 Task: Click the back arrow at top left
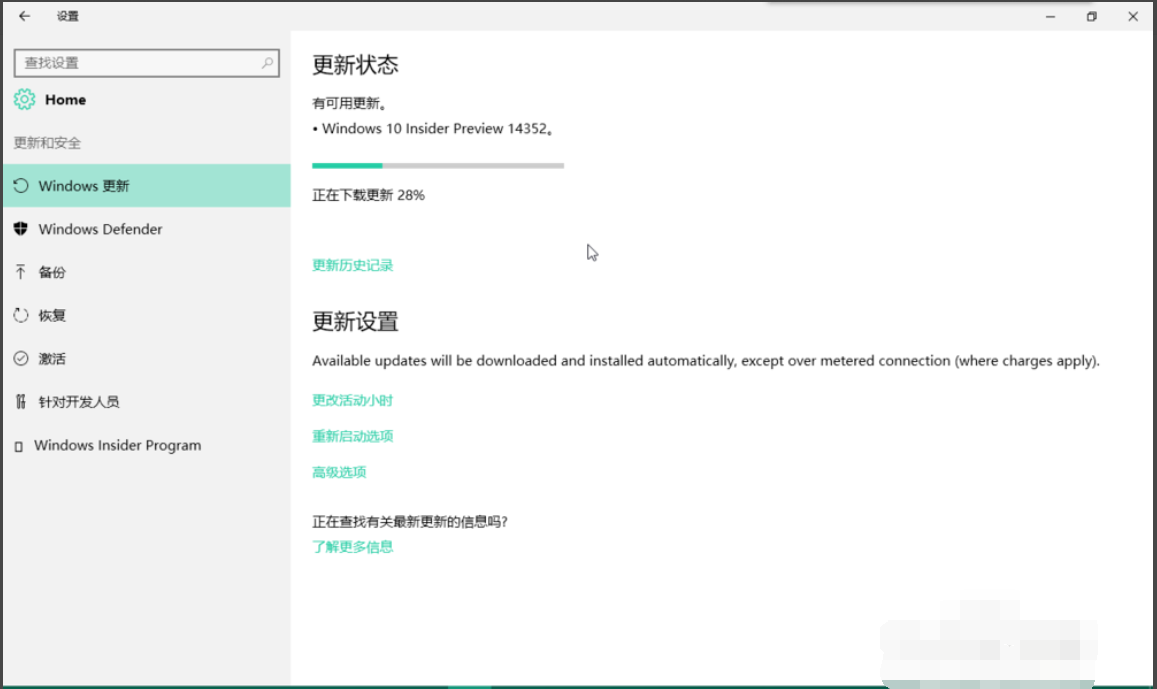click(x=24, y=16)
